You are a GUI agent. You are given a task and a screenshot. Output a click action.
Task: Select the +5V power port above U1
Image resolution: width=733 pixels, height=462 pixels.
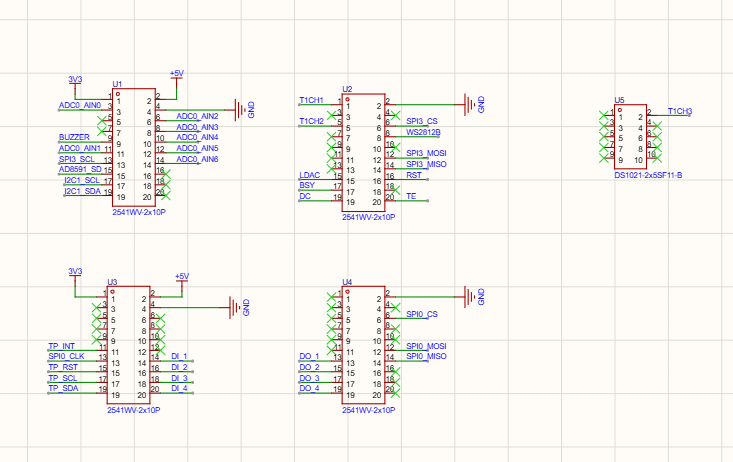click(x=177, y=77)
